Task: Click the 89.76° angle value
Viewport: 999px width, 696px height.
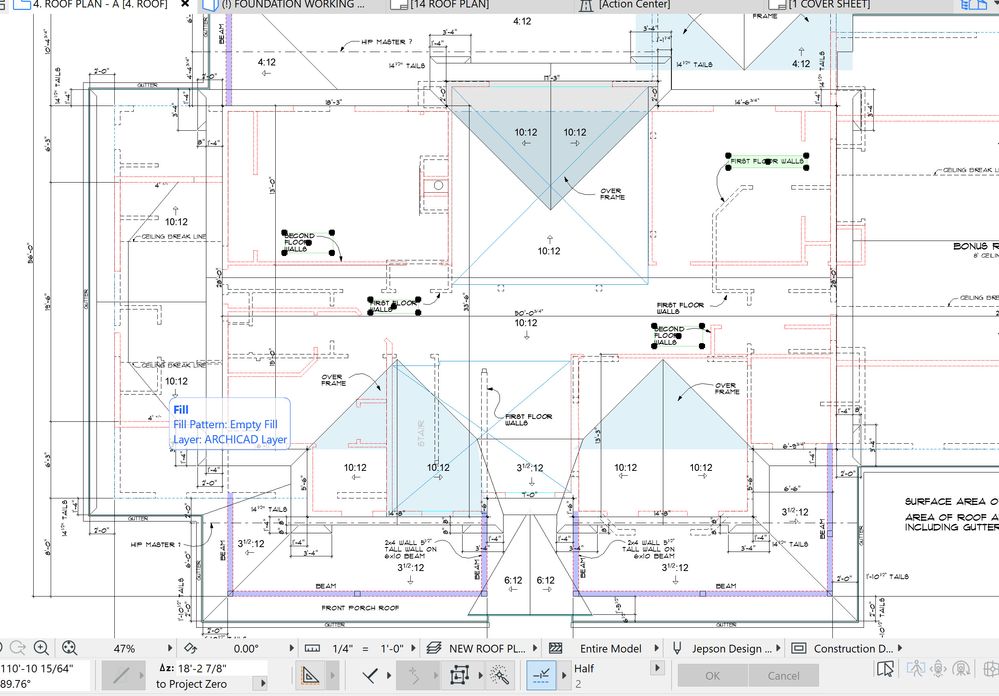Action: 16,684
